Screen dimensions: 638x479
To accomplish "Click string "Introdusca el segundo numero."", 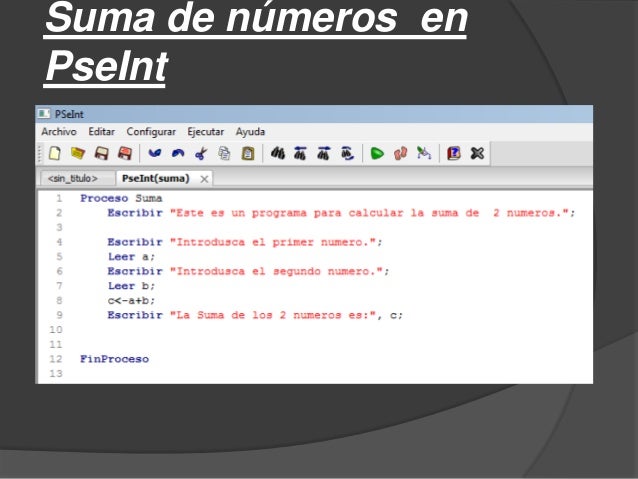I will 276,271.
